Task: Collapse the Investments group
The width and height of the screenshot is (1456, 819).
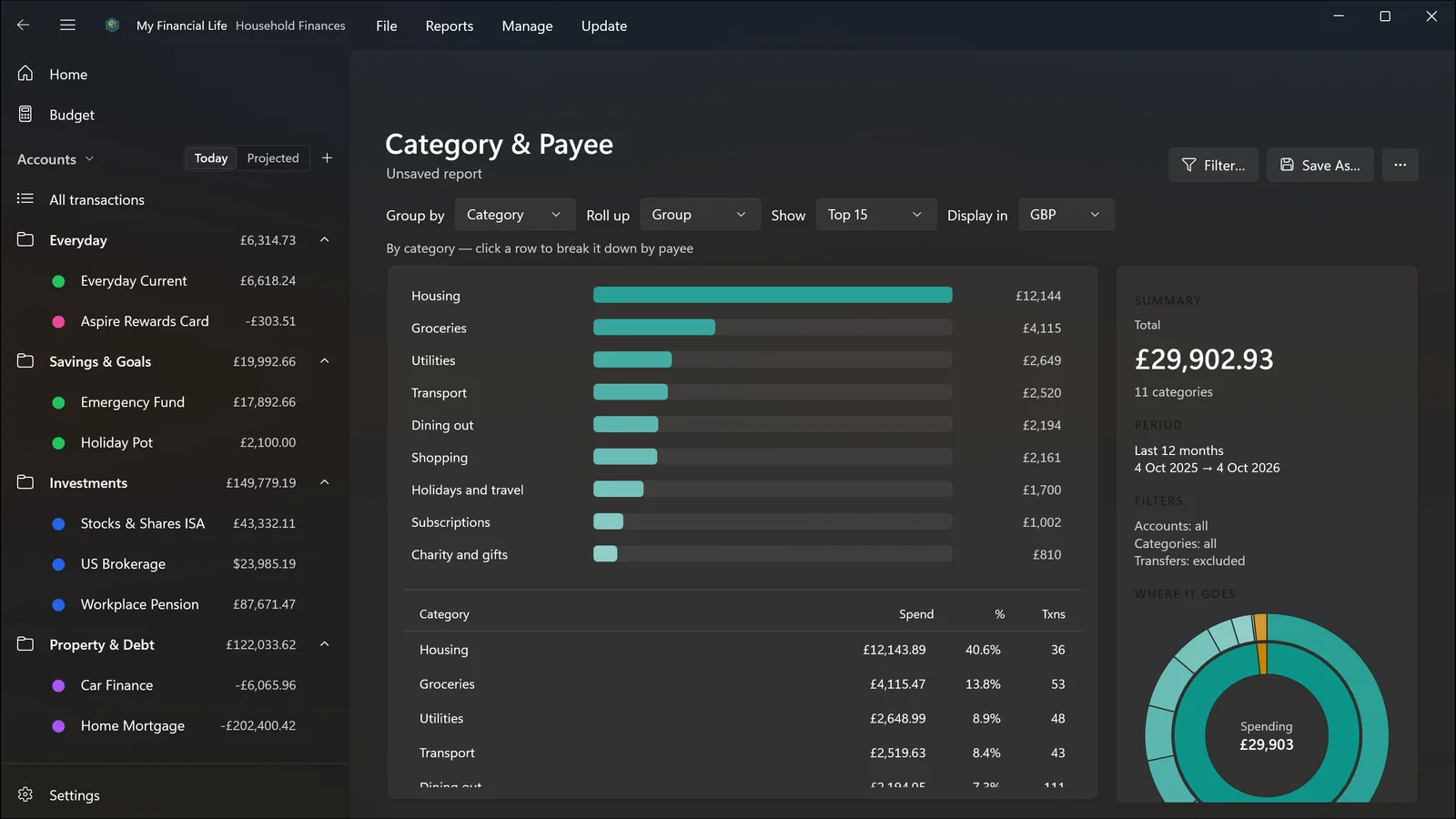Action: 325,482
